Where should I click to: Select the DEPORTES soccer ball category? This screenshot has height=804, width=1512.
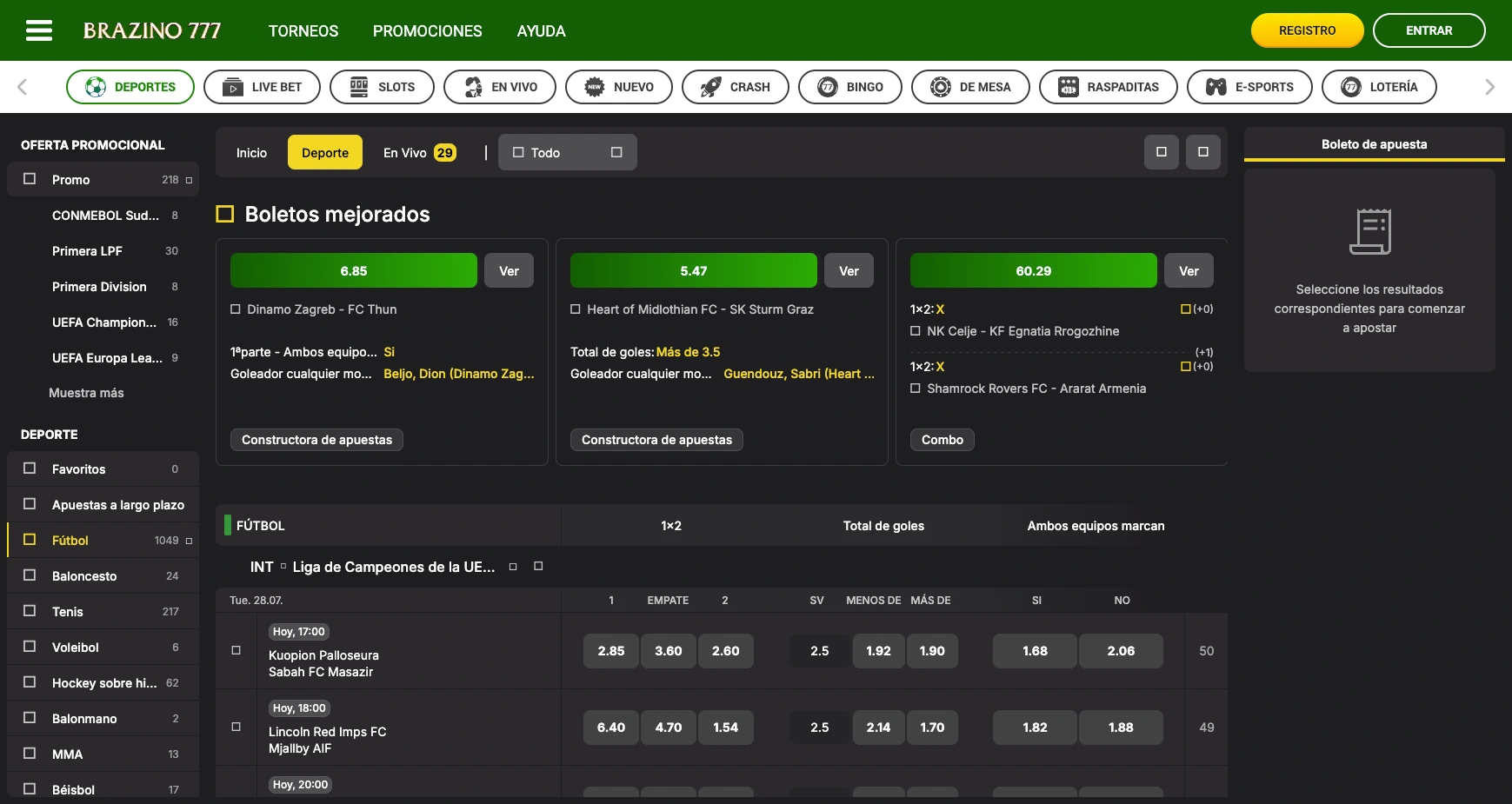click(x=130, y=87)
